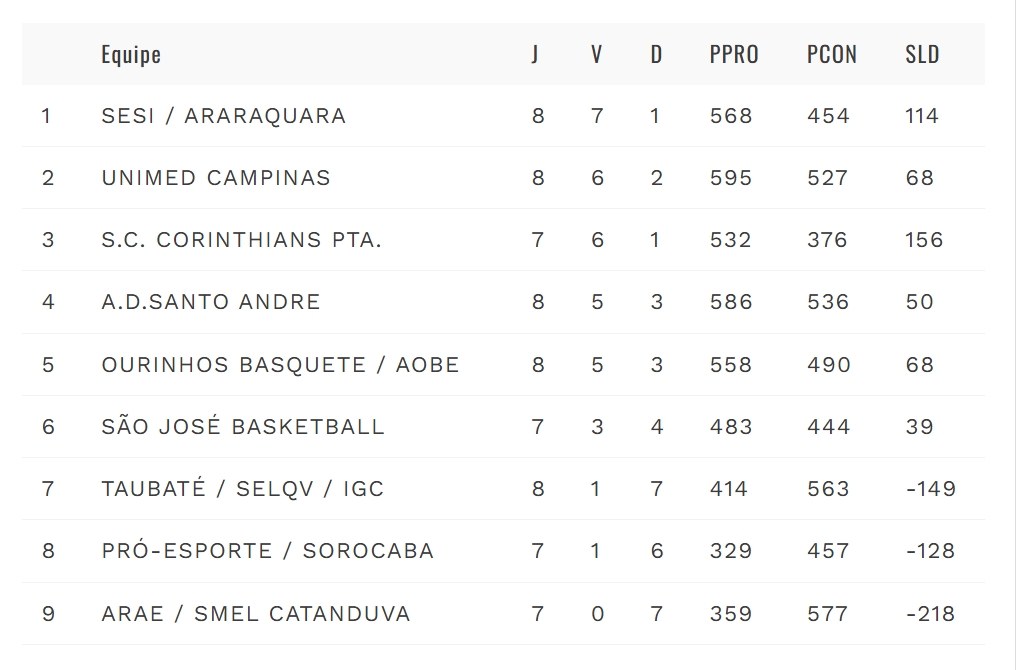The width and height of the screenshot is (1035, 670).
Task: Open TAUBATÉ / SELQV / IGC entry
Action: click(242, 489)
